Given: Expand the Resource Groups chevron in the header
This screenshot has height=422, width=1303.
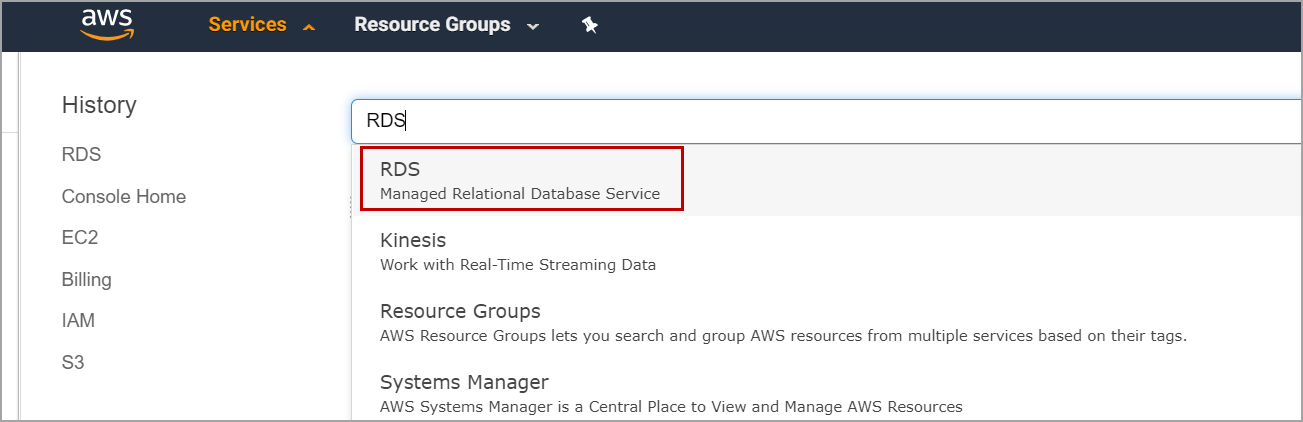Looking at the screenshot, I should 533,27.
